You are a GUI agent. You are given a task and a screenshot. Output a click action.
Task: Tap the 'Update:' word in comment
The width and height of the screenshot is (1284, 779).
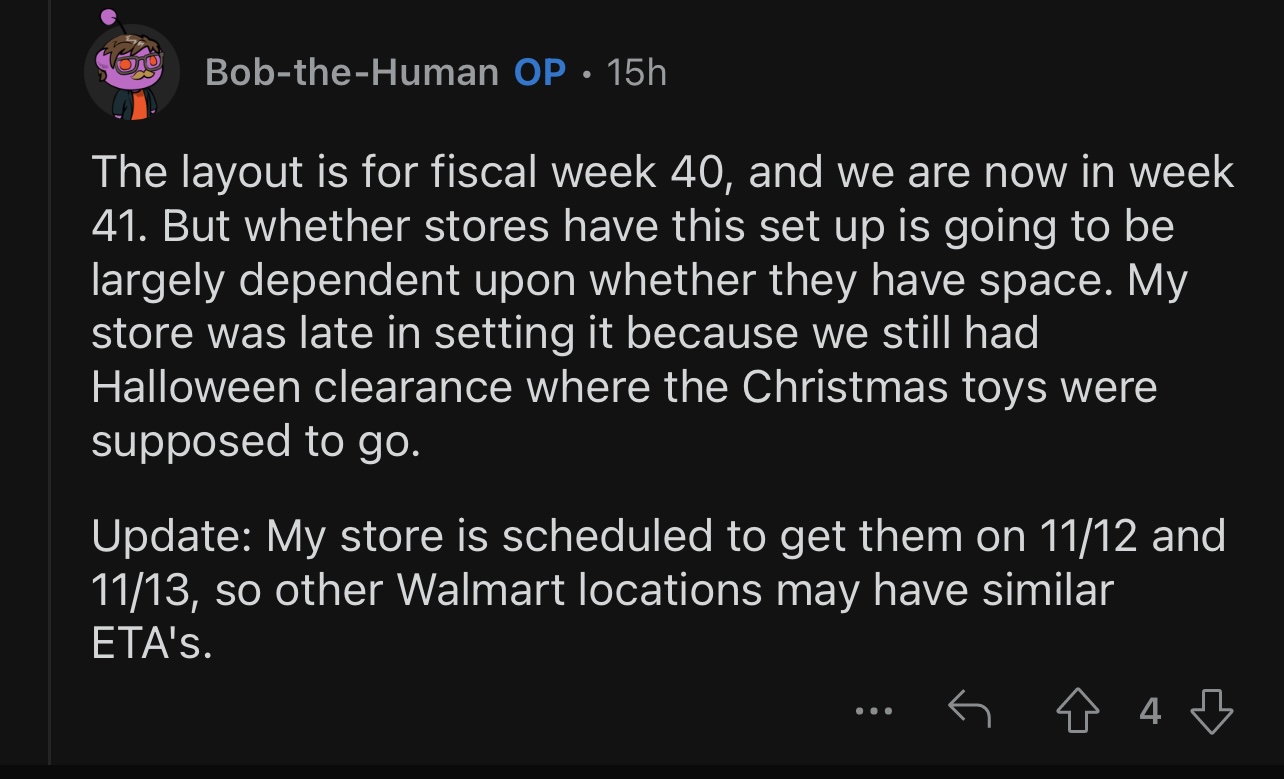(170, 536)
